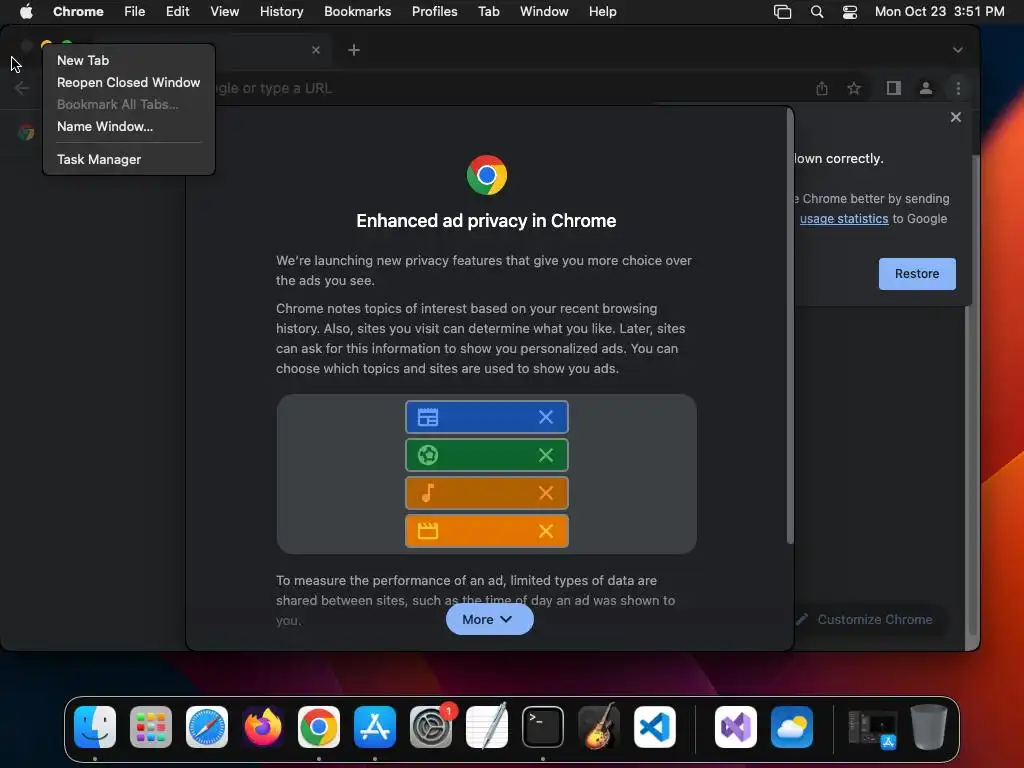Choose New Tab from the context menu
This screenshot has width=1024, height=768.
(x=129, y=60)
